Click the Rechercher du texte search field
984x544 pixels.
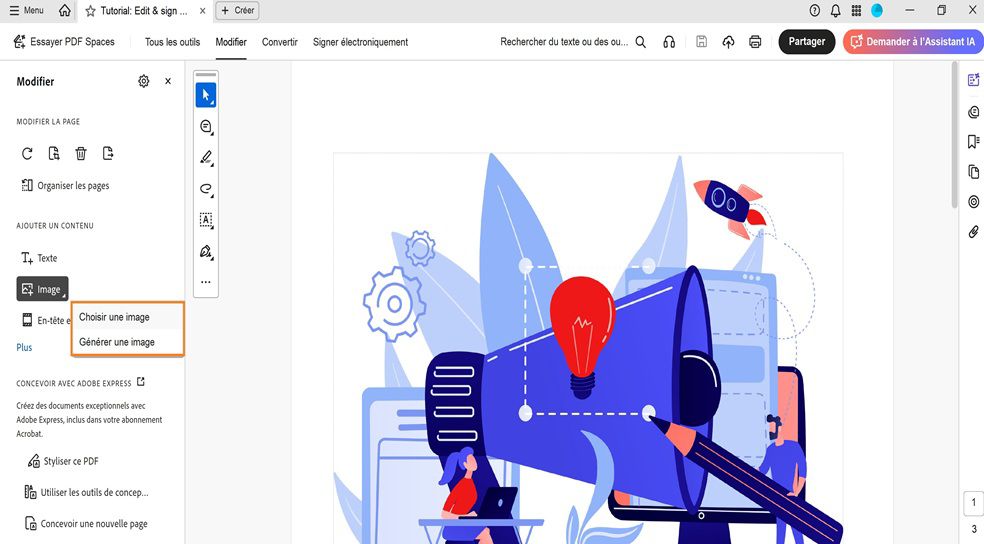pyautogui.click(x=564, y=42)
